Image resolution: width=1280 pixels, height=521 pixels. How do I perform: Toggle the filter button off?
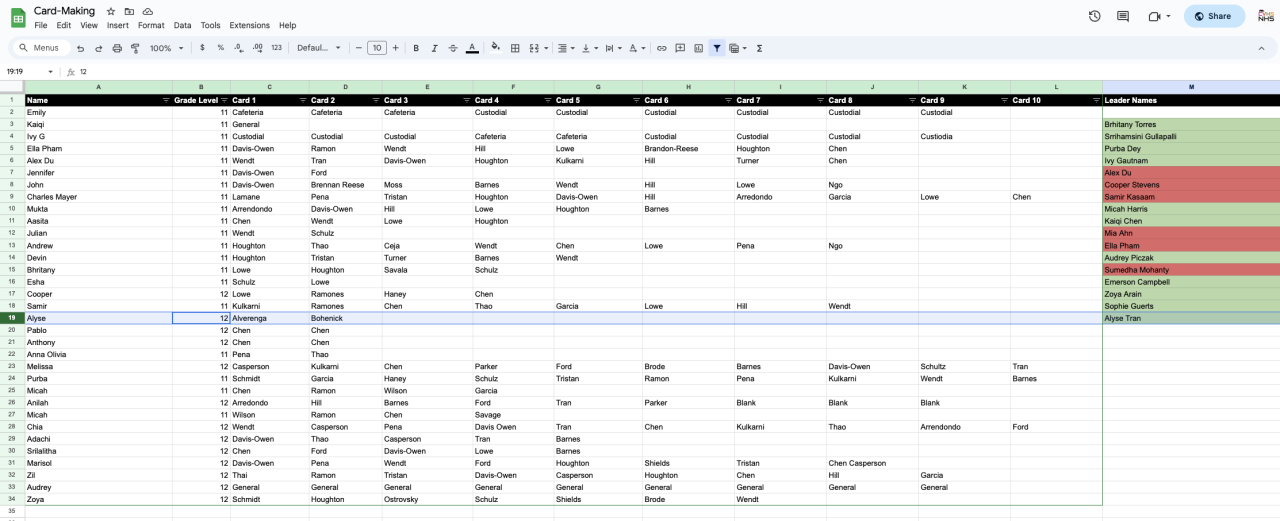tap(717, 48)
